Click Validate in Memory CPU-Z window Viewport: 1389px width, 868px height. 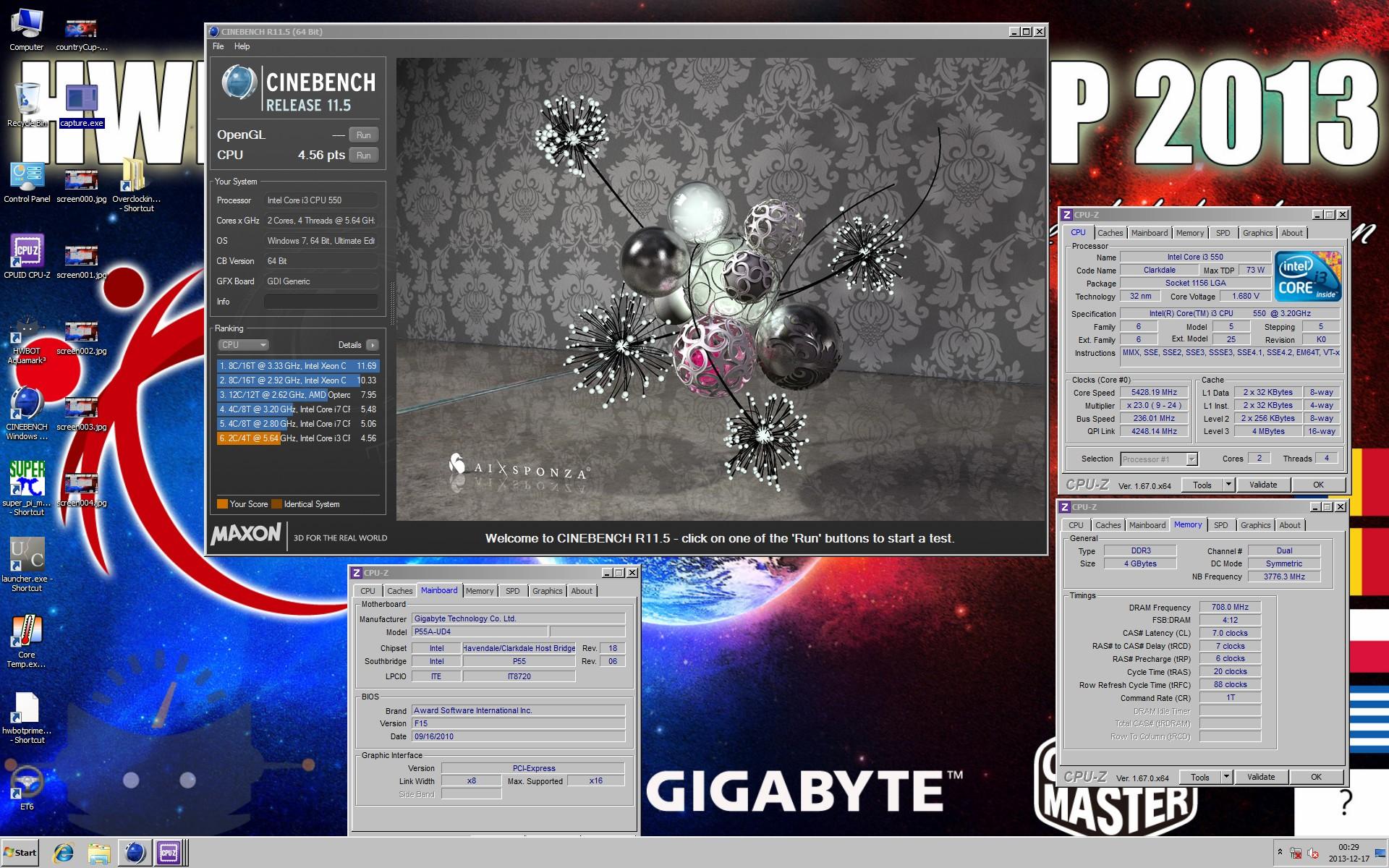tap(1261, 778)
